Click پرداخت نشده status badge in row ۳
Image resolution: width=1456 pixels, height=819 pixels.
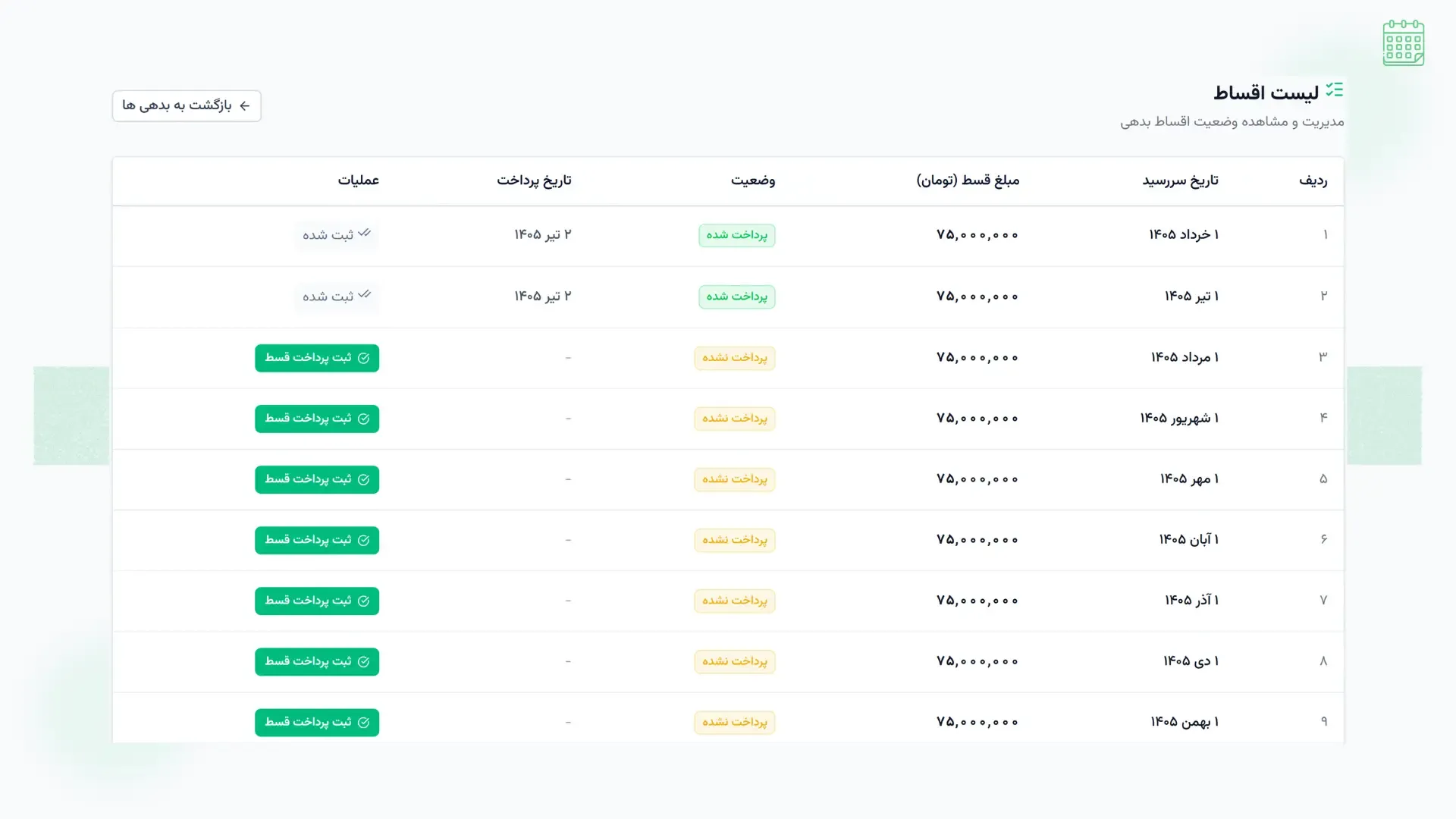[734, 358]
